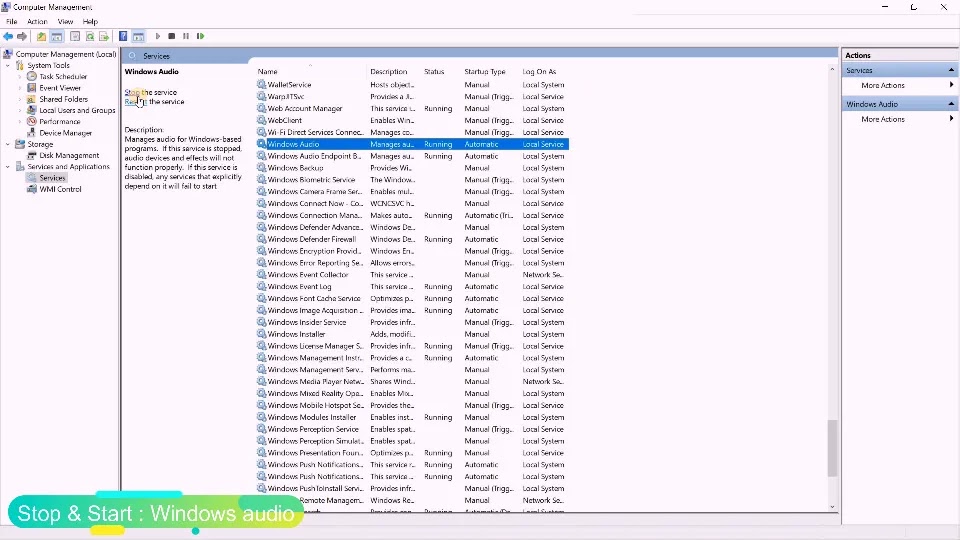Select Performance in the tree
Image resolution: width=960 pixels, height=540 pixels.
click(60, 121)
